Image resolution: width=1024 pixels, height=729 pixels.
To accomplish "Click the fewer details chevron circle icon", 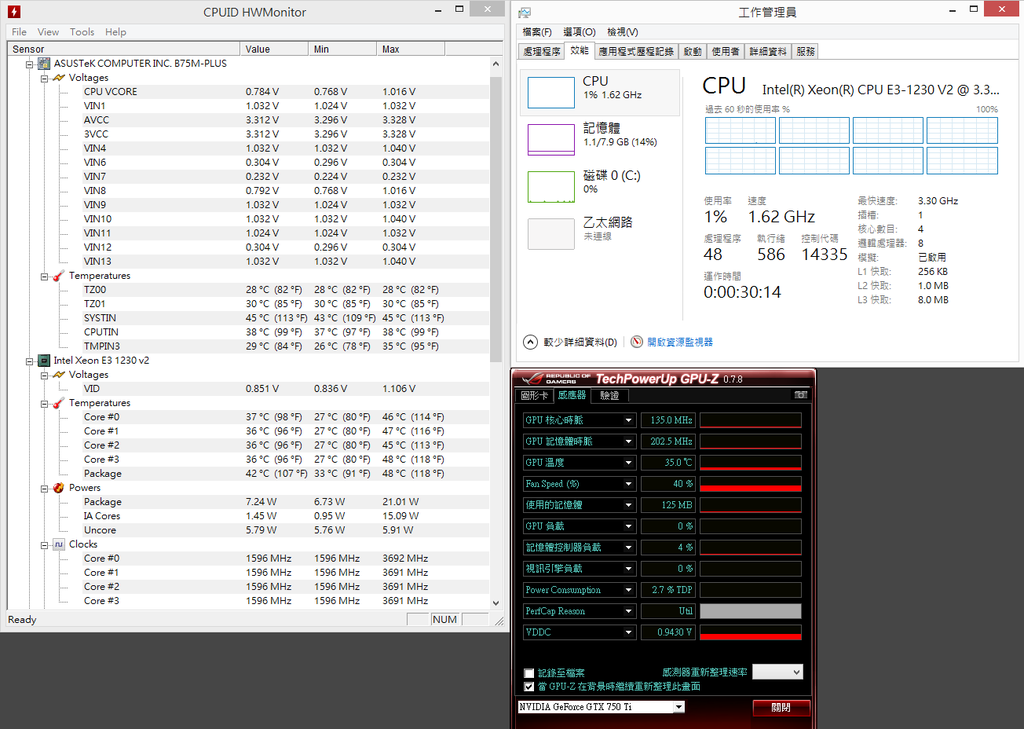I will click(530, 342).
